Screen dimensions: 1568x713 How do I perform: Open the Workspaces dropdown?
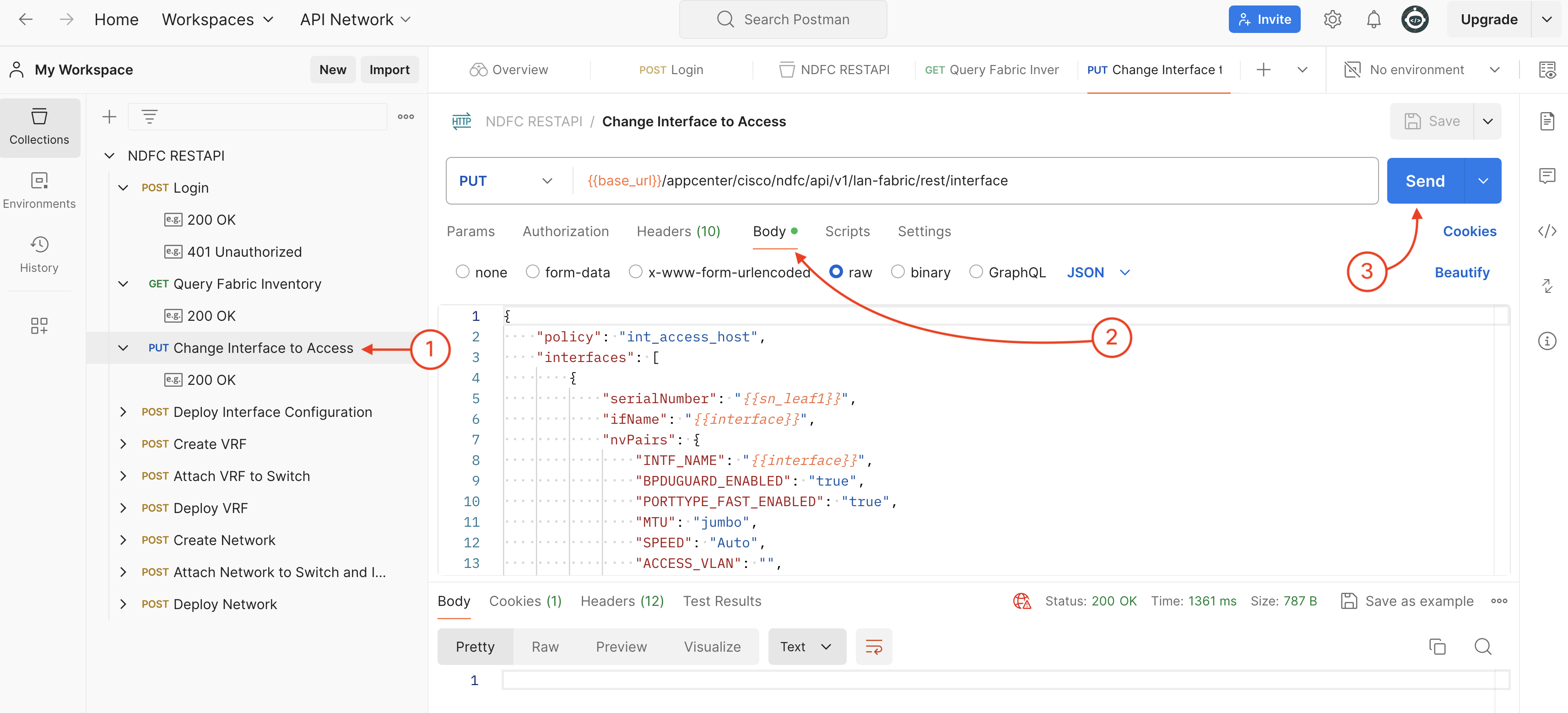click(x=217, y=20)
